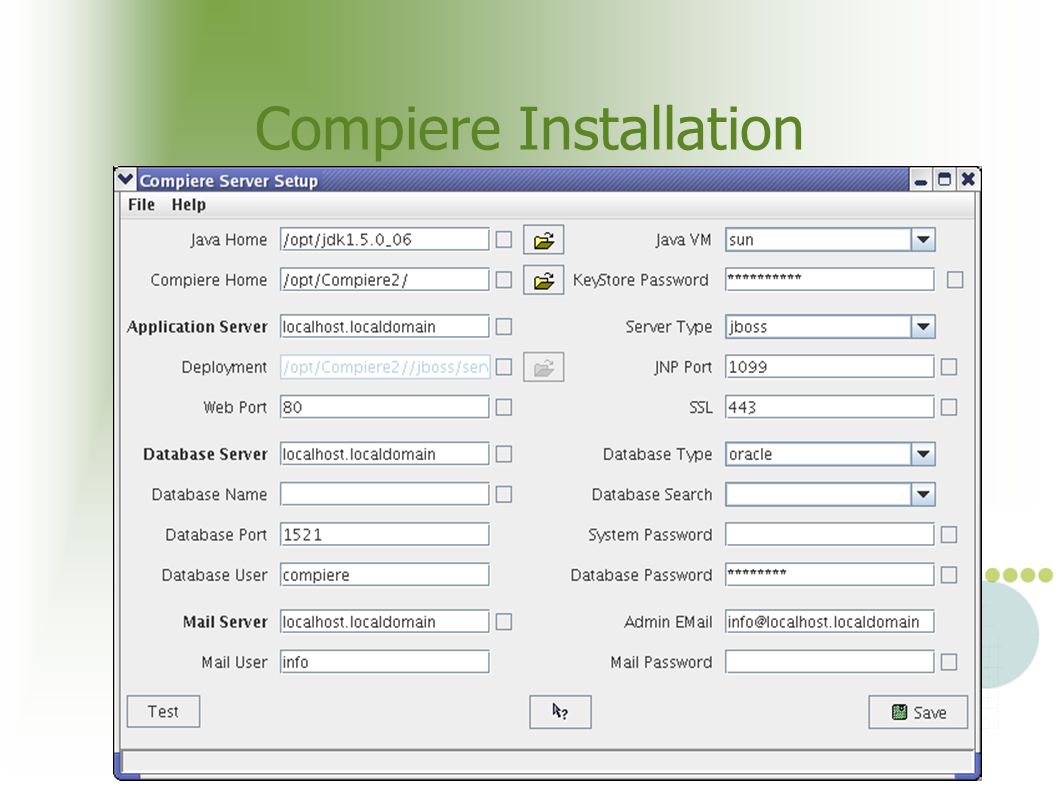Click the Java Home path field
The image size is (1058, 793).
(385, 240)
